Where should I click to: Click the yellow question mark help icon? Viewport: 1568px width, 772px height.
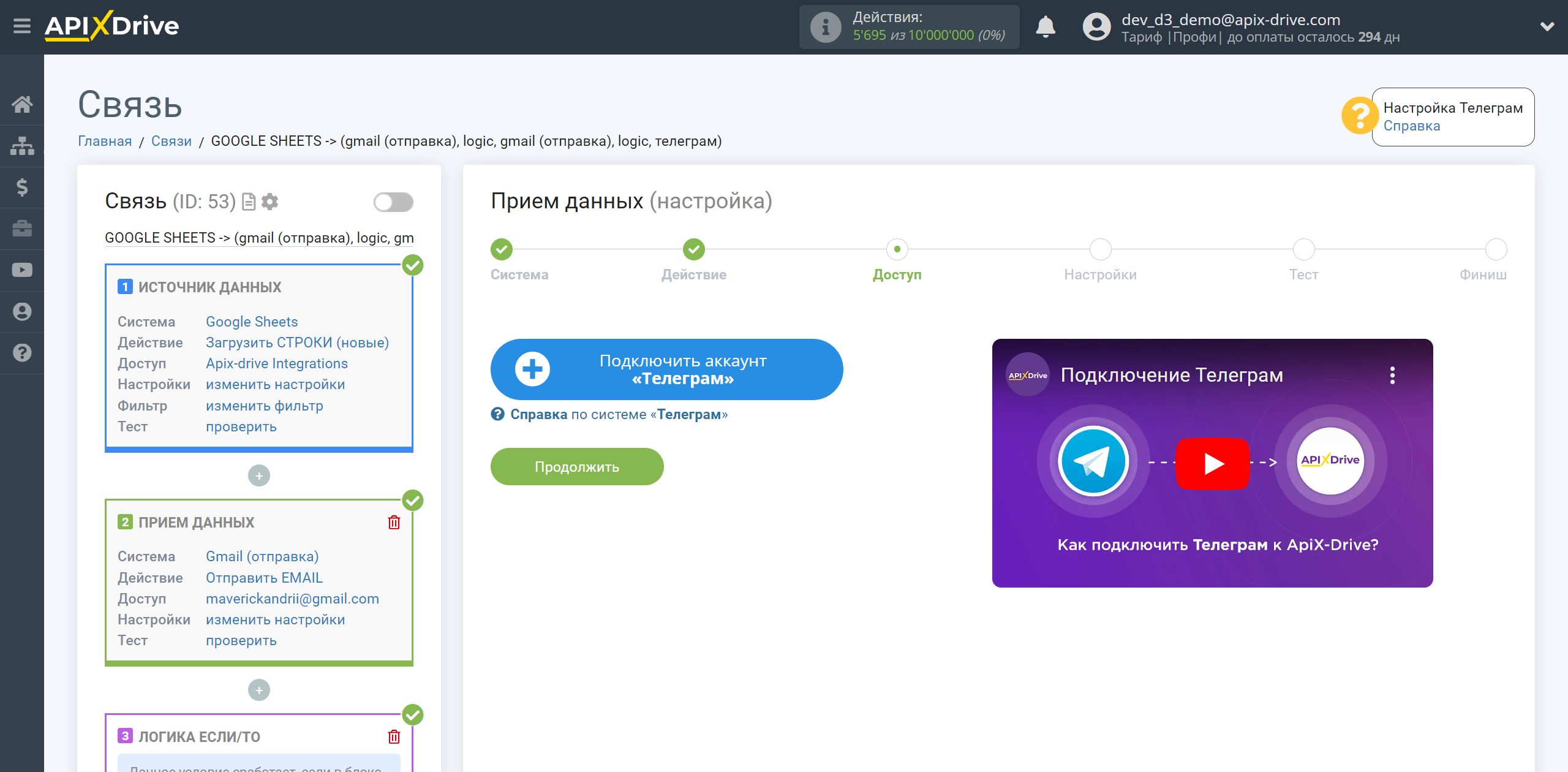1359,116
